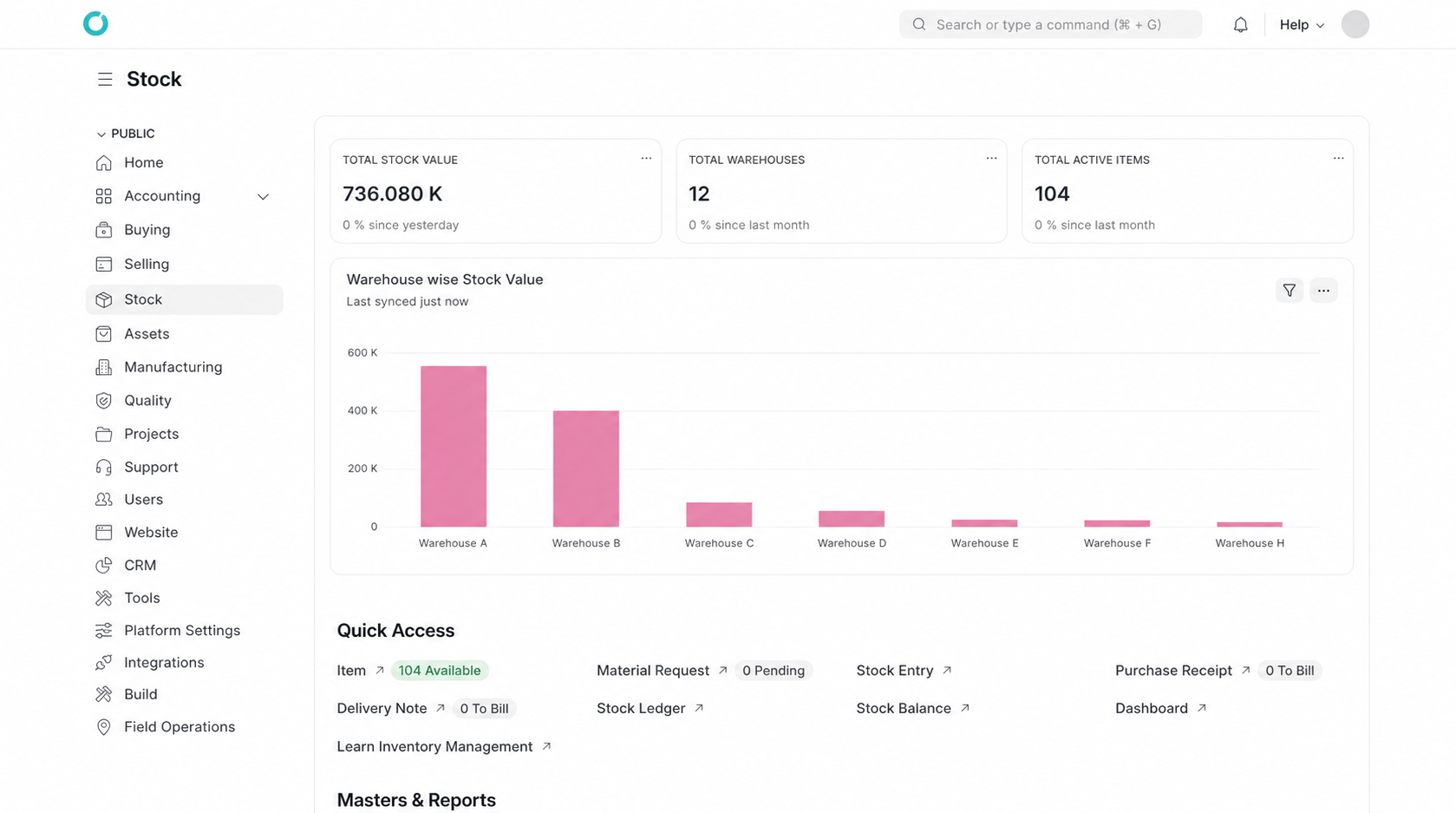Click the Accounting sidebar icon
The width and height of the screenshot is (1456, 813).
104,196
